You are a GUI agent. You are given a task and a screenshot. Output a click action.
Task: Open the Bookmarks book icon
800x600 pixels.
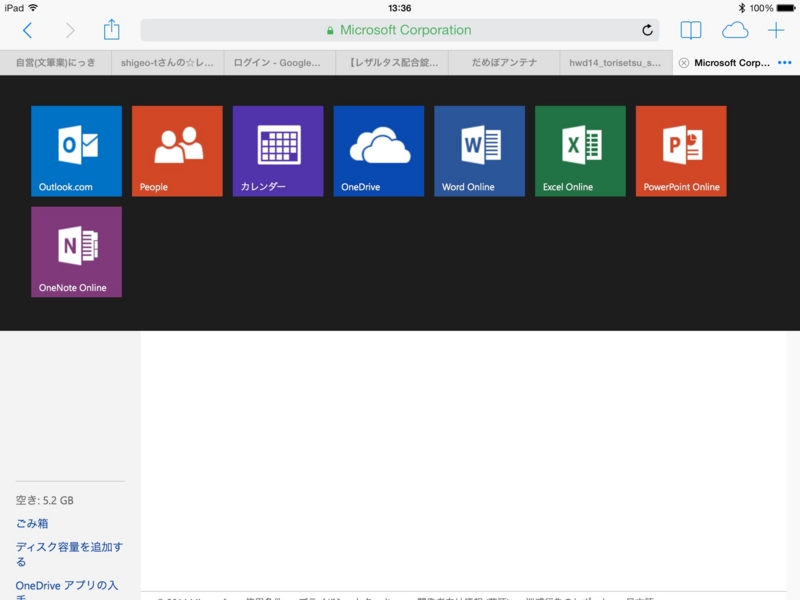691,31
